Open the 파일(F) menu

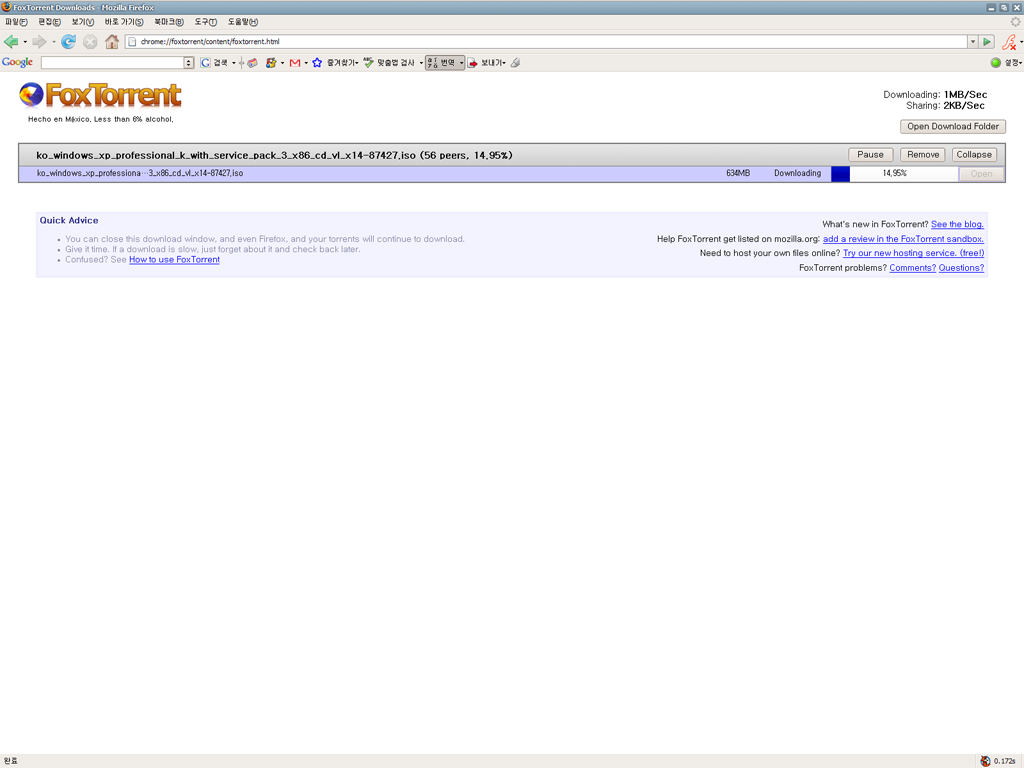pos(16,22)
